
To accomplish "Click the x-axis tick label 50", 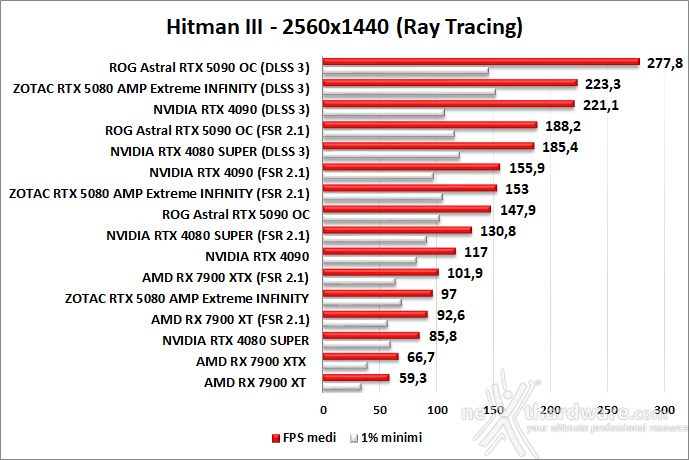I will pos(380,410).
